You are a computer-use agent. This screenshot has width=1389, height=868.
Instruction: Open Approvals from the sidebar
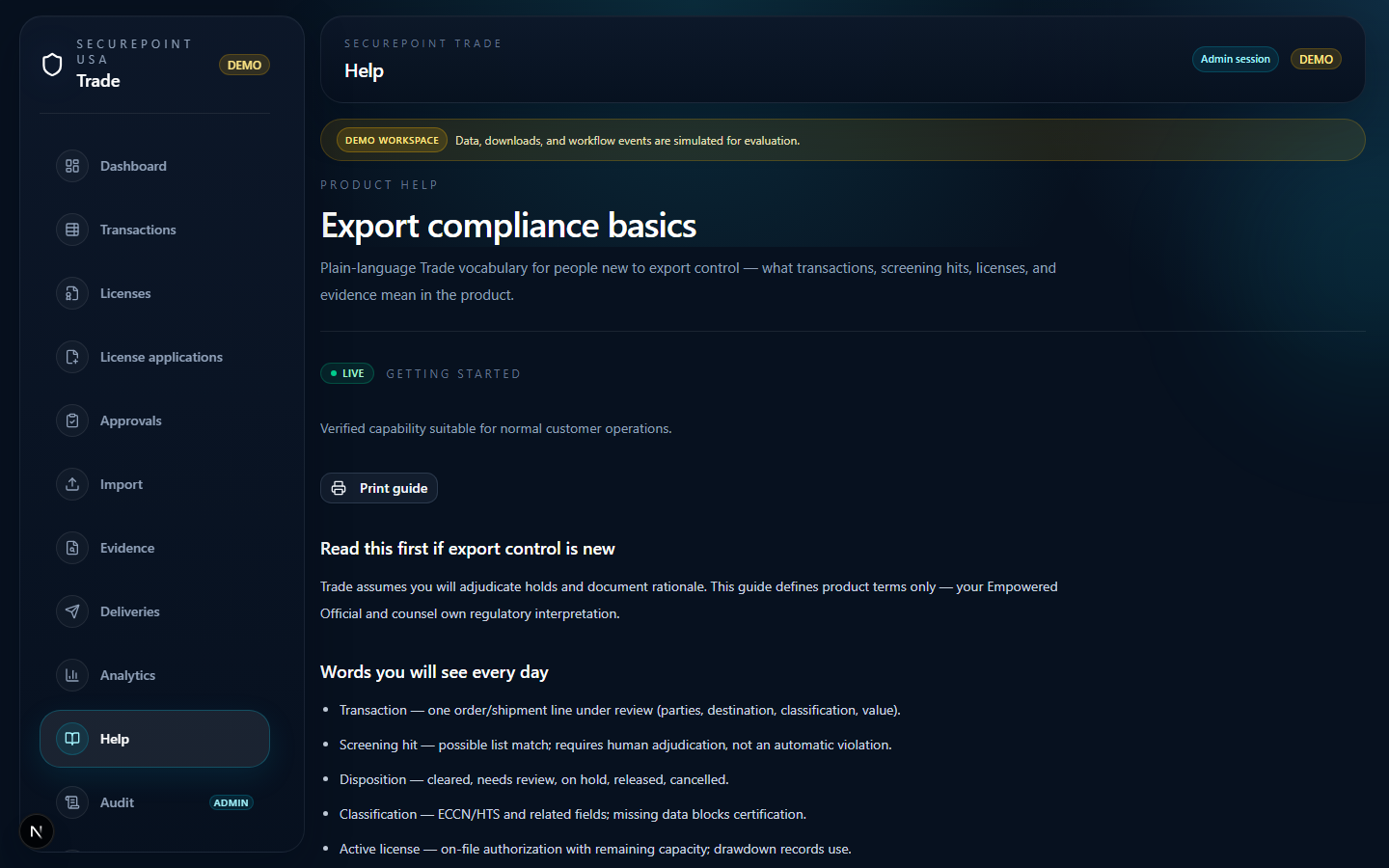pyautogui.click(x=154, y=420)
